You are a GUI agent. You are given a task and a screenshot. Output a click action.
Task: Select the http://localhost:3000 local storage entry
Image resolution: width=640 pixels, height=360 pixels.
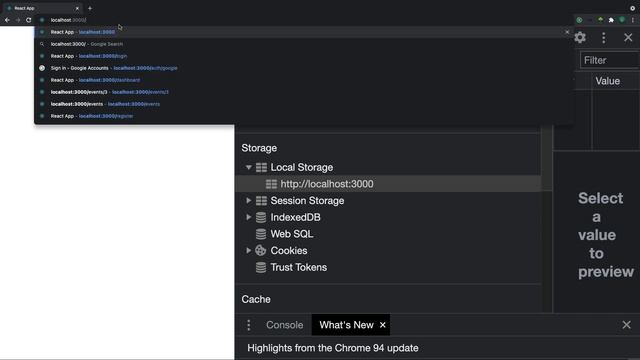[388, 184]
